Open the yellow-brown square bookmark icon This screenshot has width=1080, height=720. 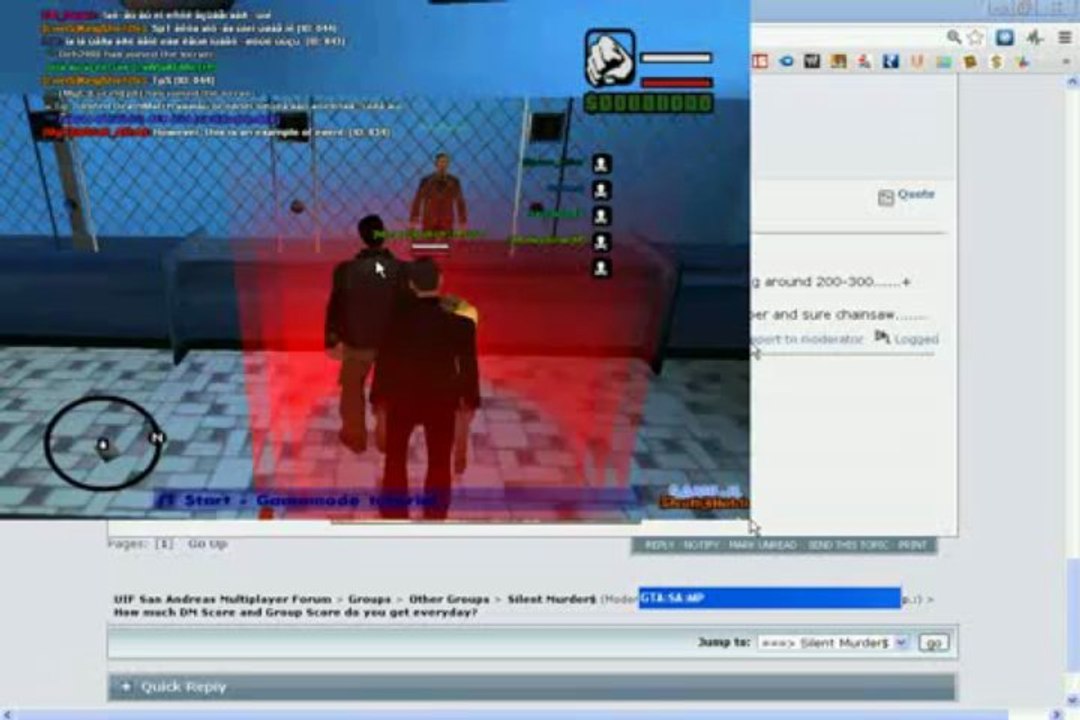(970, 62)
